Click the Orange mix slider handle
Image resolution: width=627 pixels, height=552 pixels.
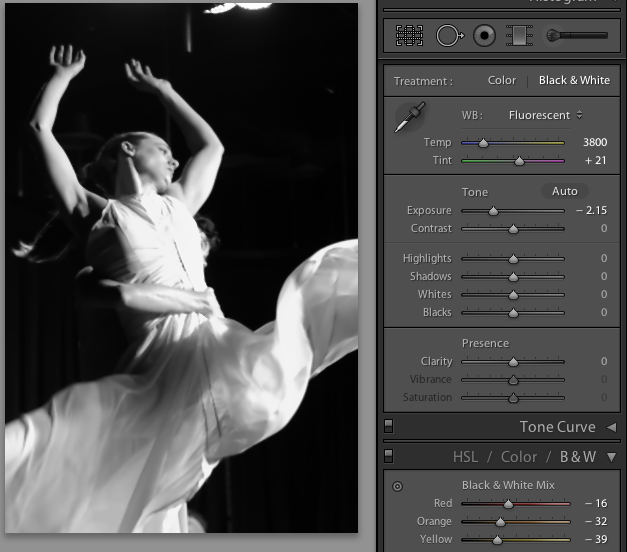coord(500,522)
